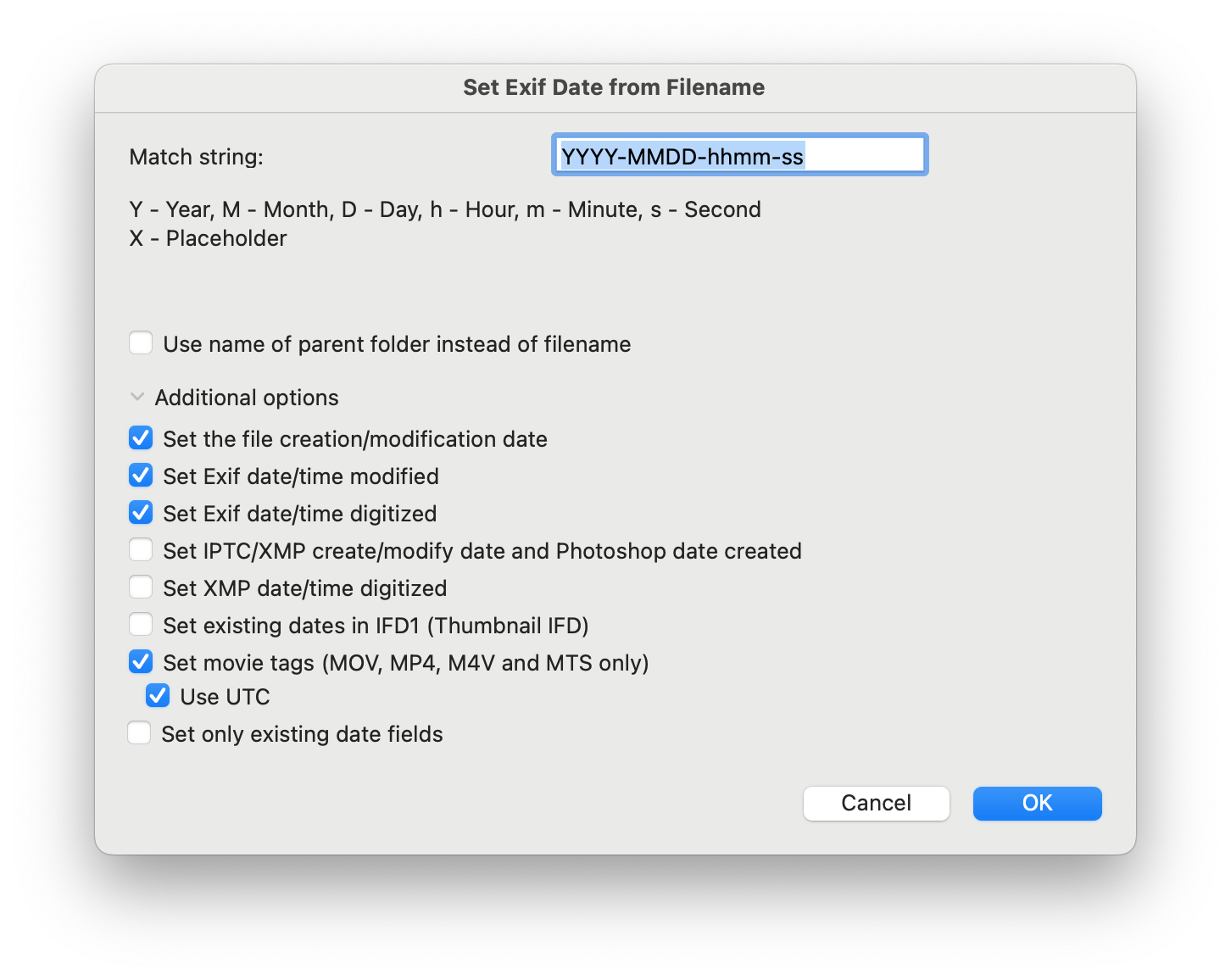Uncheck Set Exif date/time modified

pos(141,476)
